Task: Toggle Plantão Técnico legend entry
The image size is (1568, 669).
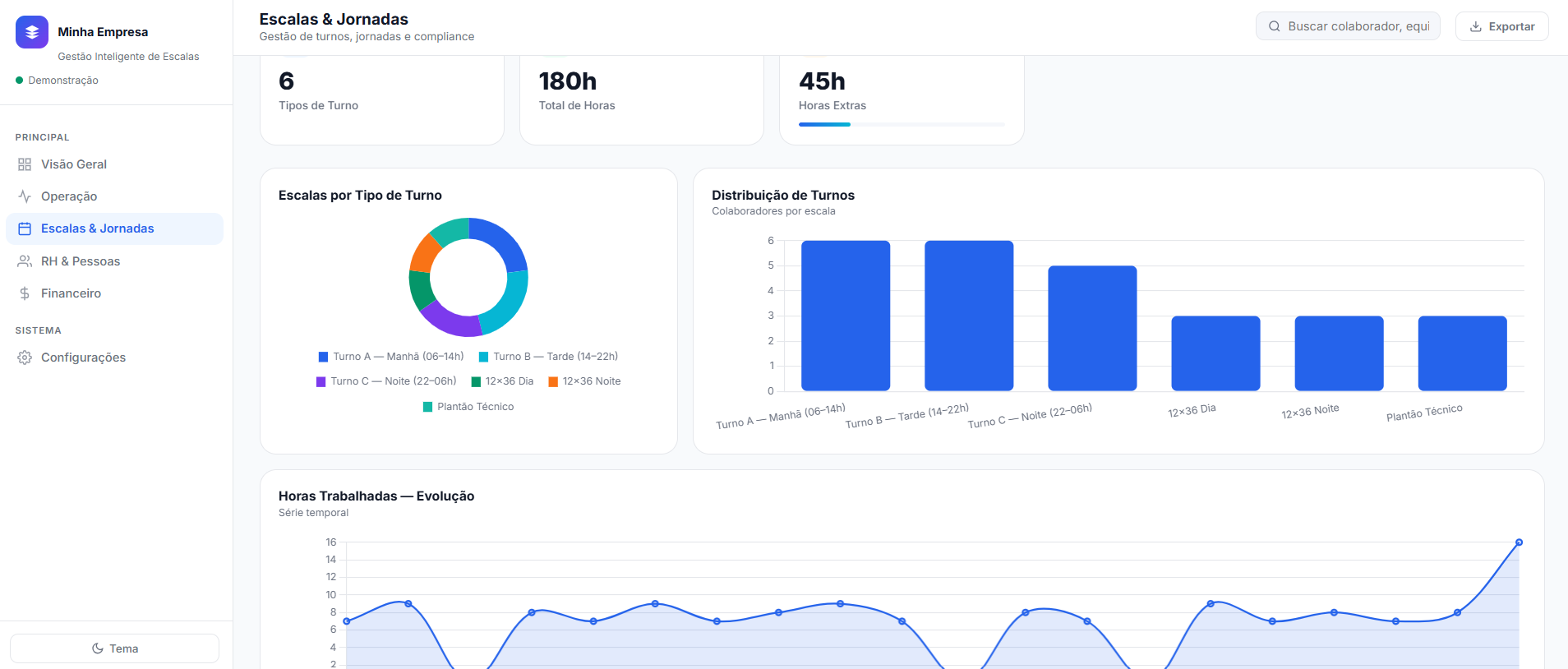Action: pyautogui.click(x=468, y=407)
